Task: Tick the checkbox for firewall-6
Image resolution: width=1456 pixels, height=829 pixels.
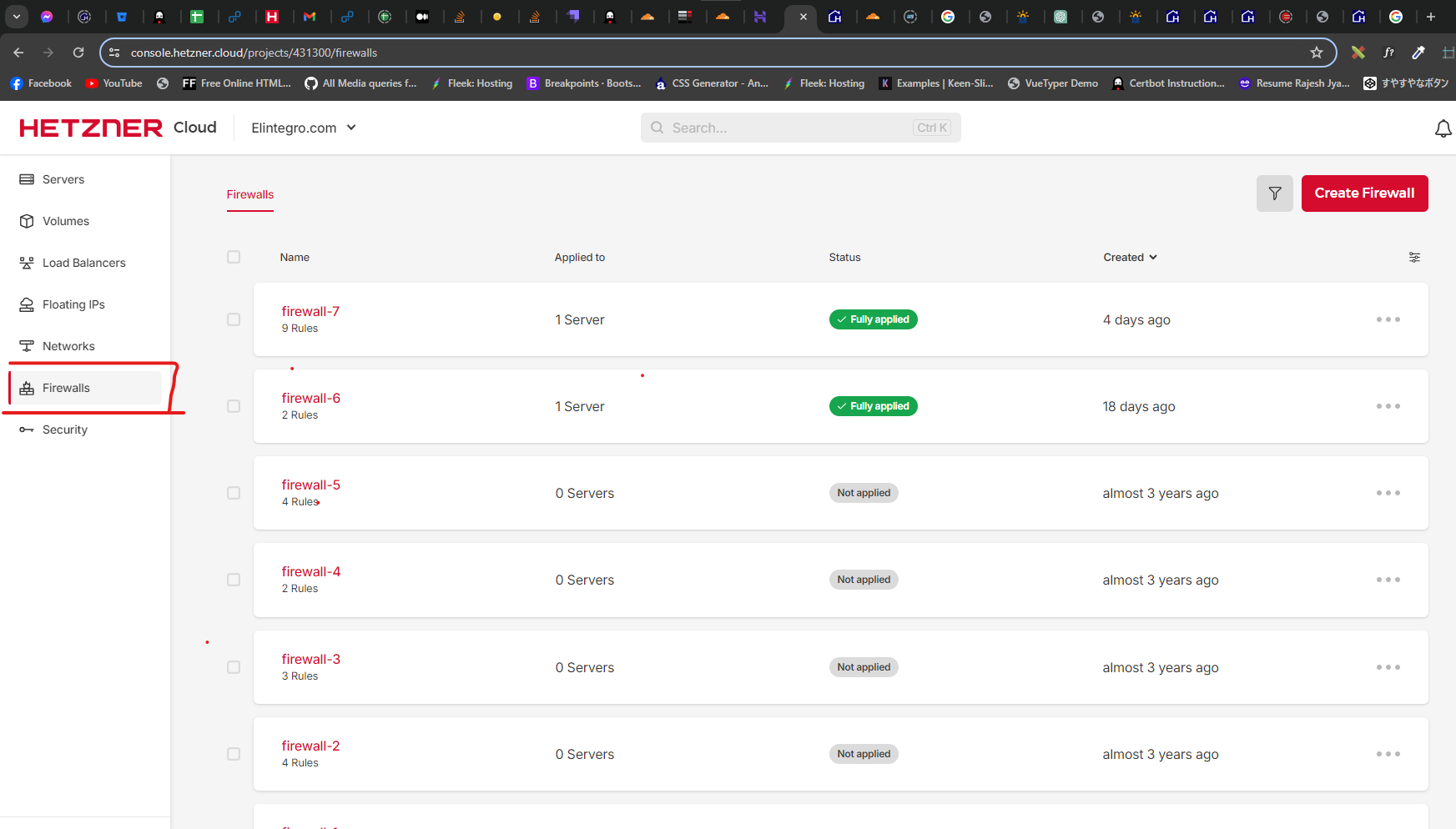Action: [x=234, y=406]
